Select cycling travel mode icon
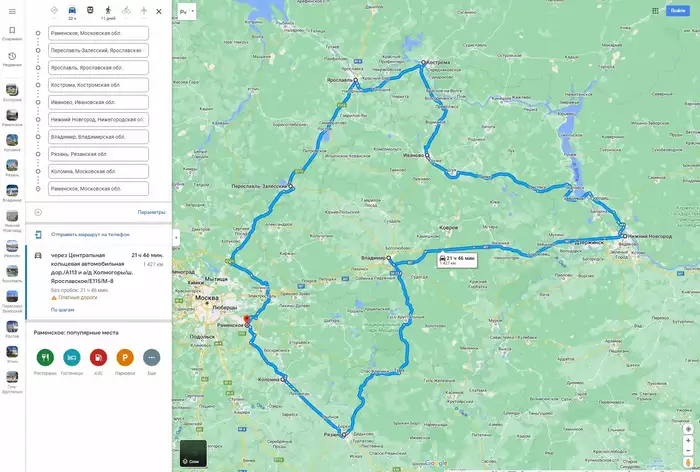The image size is (700, 472). (126, 10)
